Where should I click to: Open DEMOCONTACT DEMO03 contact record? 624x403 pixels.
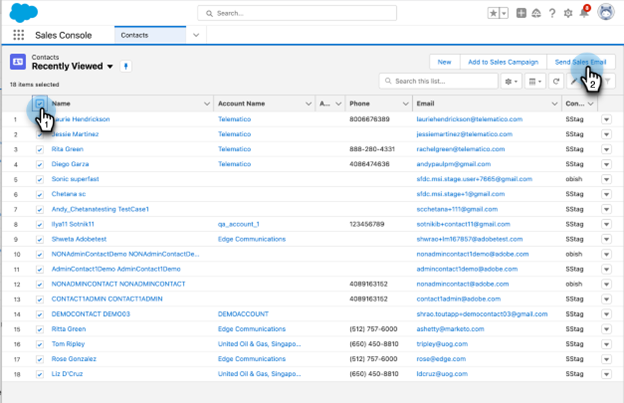click(91, 314)
